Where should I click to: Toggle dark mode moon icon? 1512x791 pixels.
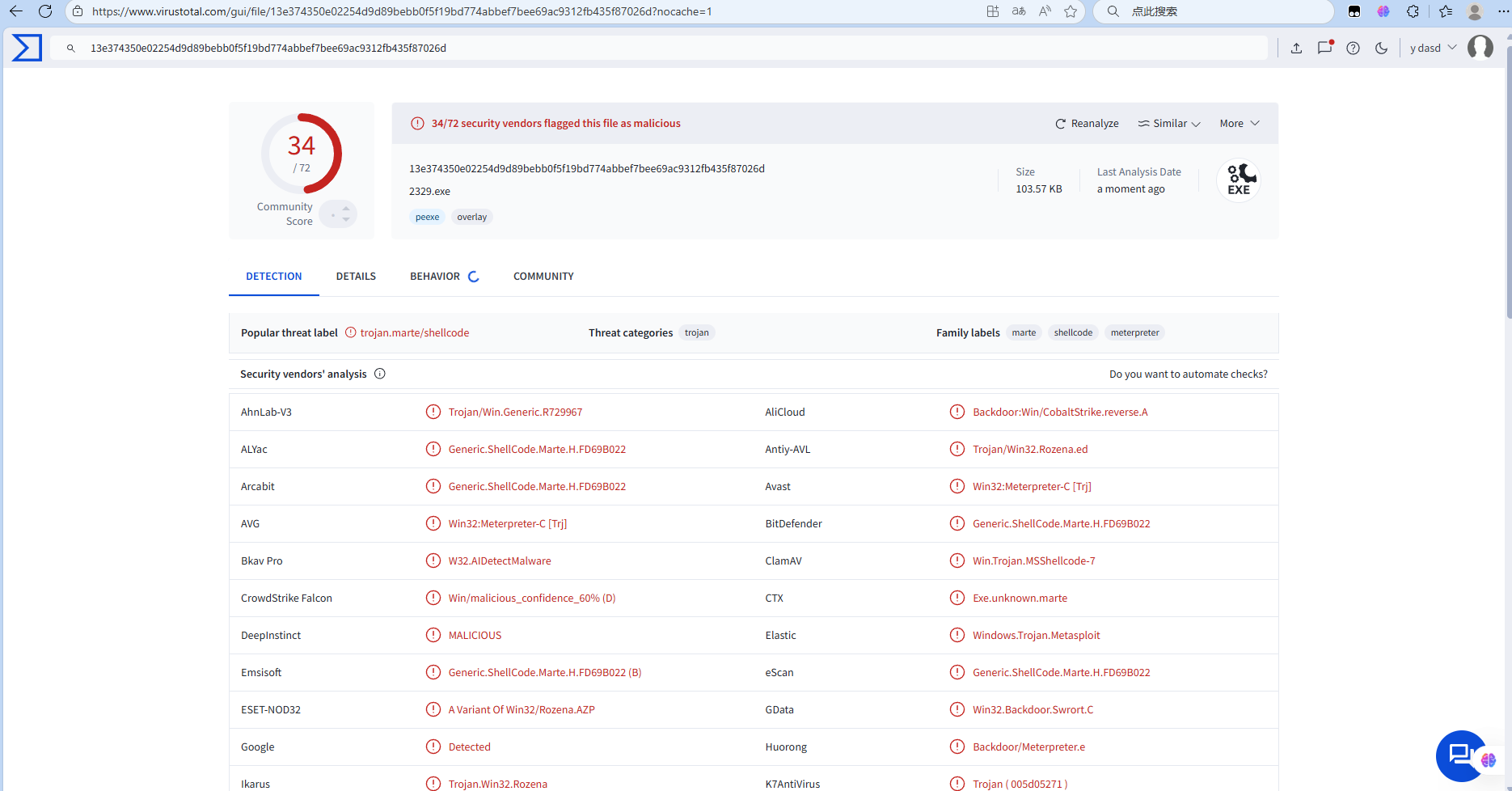[x=1381, y=49]
